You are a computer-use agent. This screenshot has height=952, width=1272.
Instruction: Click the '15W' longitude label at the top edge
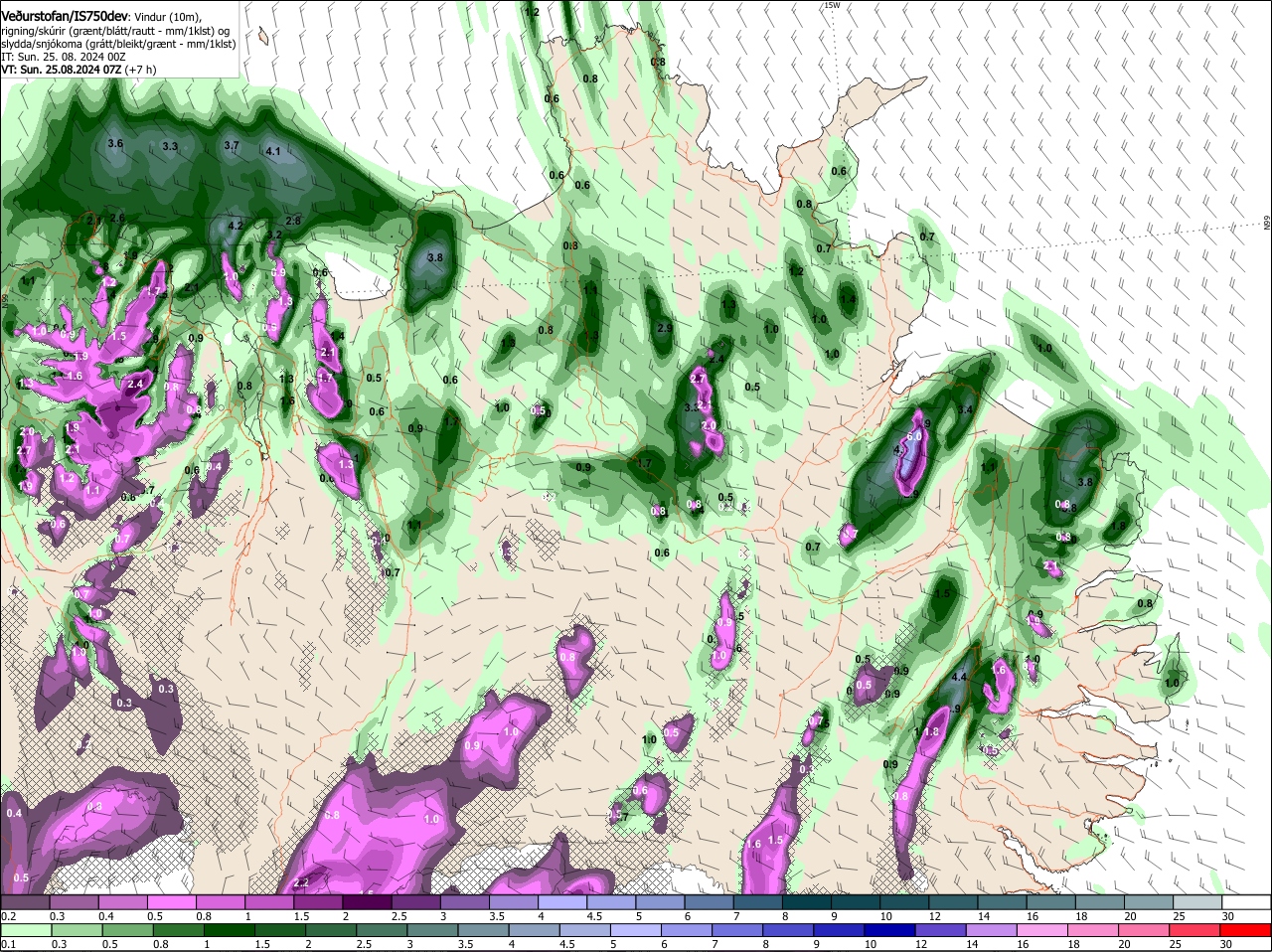click(x=832, y=6)
